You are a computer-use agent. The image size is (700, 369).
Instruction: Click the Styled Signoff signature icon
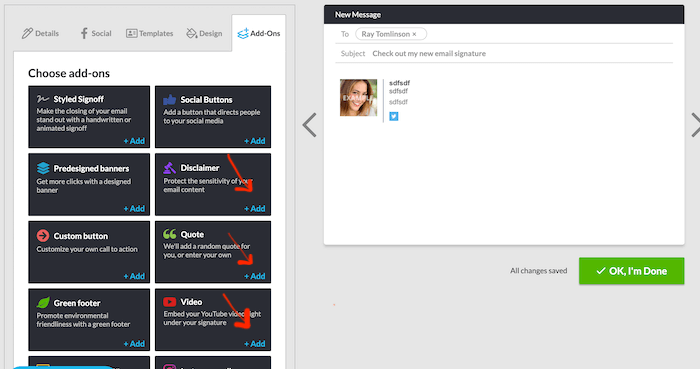(43, 99)
